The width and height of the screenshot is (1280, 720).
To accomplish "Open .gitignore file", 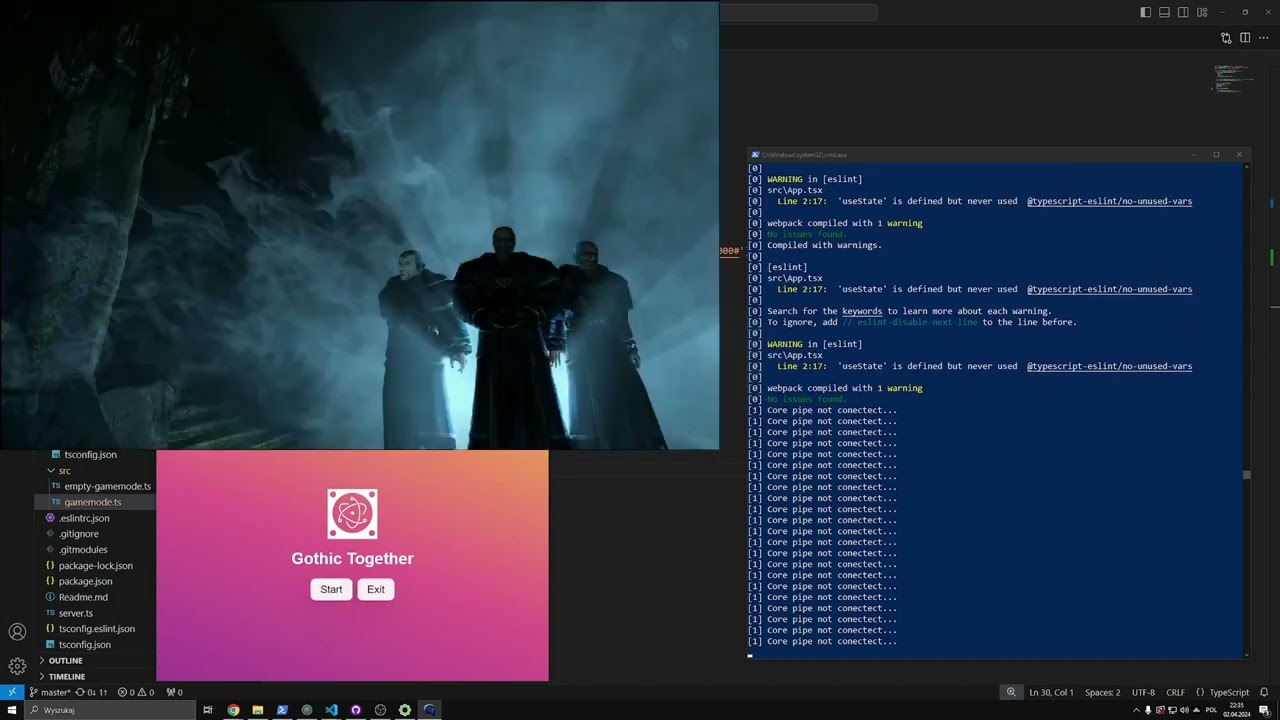I will tap(78, 534).
